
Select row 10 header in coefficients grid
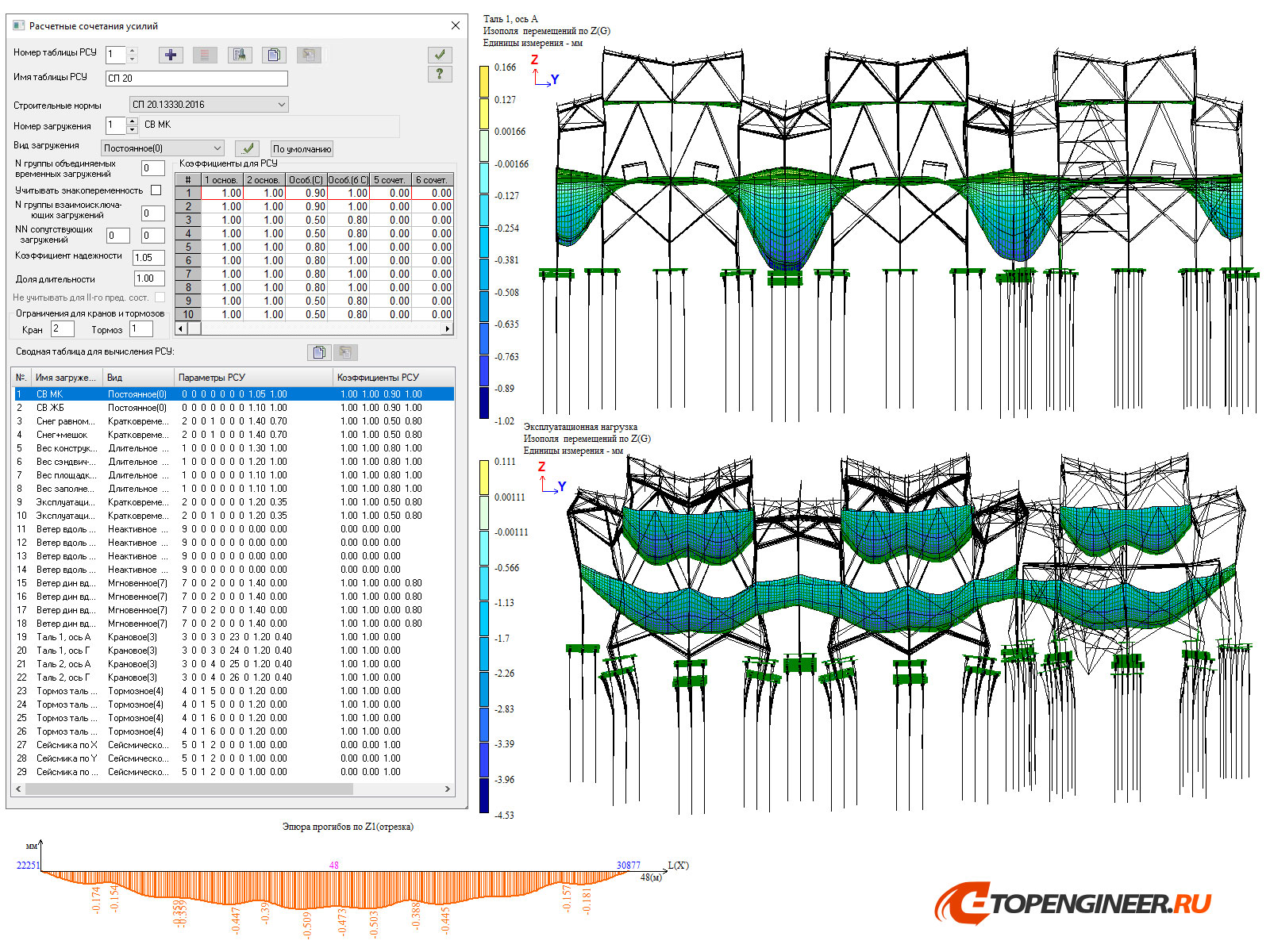click(188, 314)
